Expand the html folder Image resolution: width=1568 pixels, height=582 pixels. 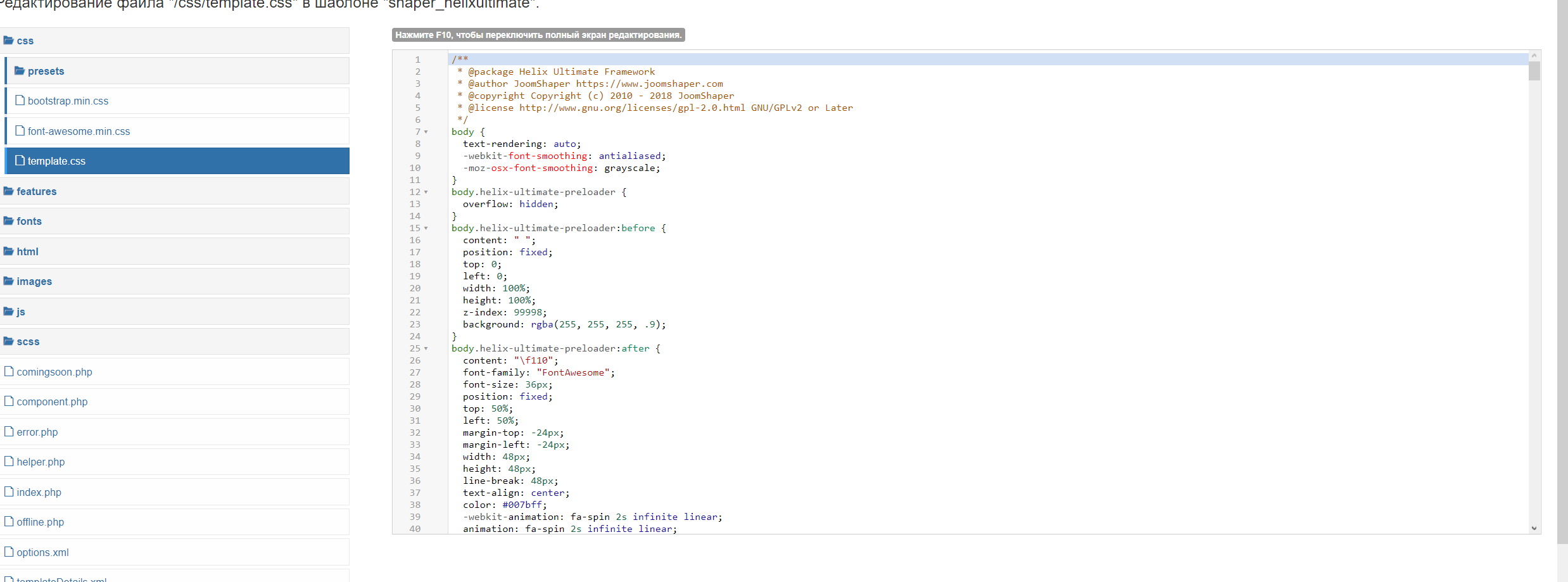(x=174, y=251)
